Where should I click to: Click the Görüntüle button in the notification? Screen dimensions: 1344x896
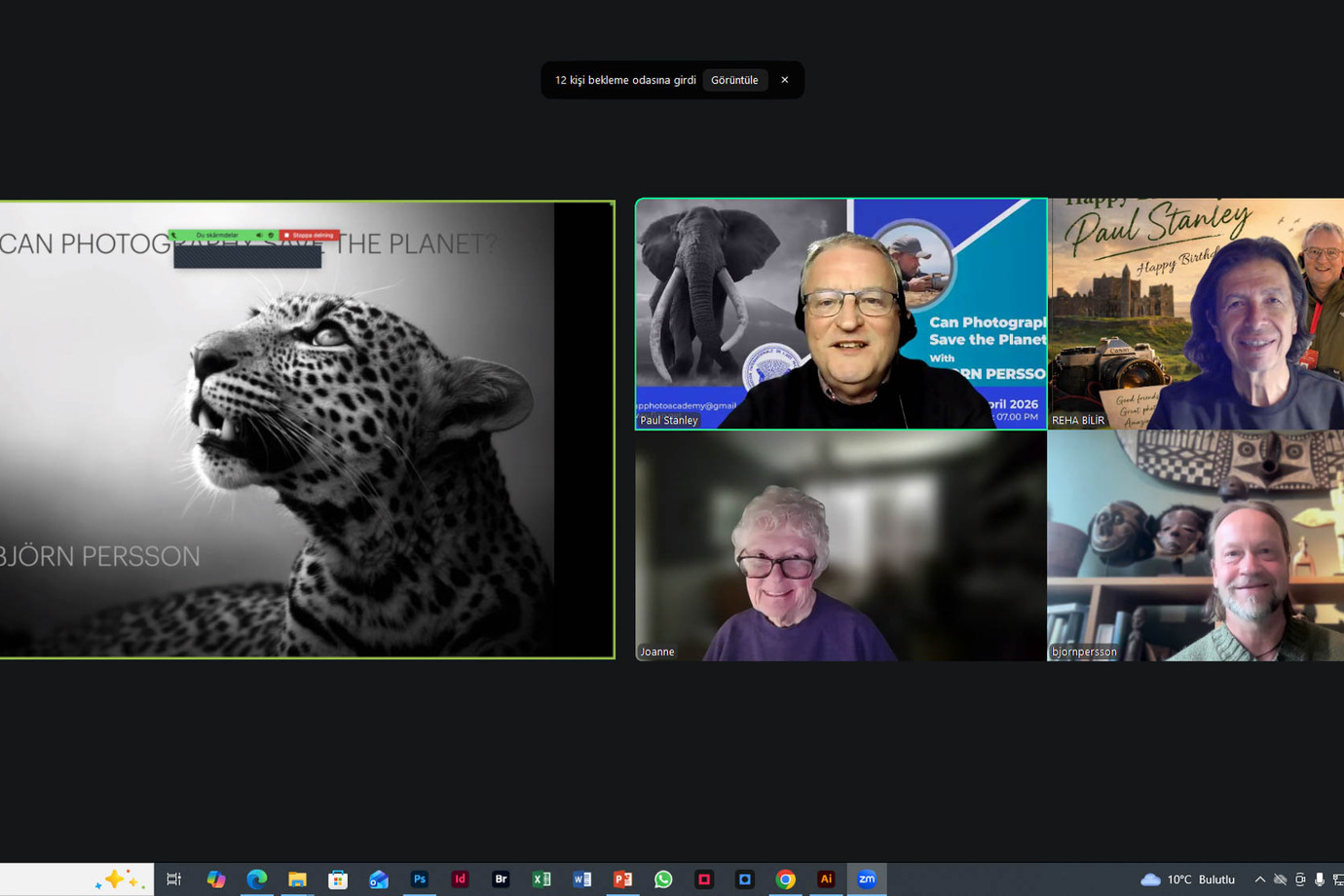coord(734,80)
